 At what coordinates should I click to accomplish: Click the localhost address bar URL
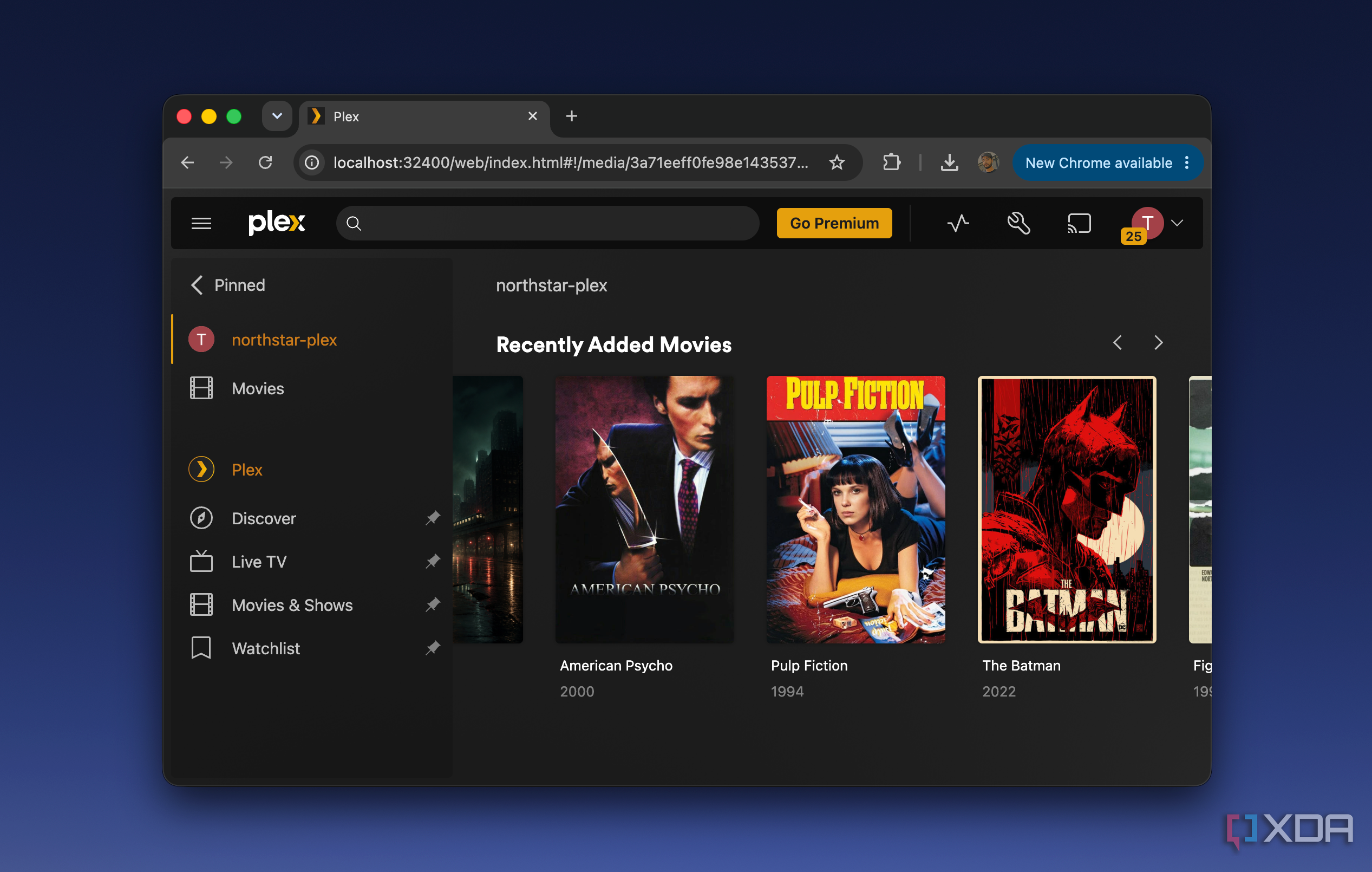[570, 163]
